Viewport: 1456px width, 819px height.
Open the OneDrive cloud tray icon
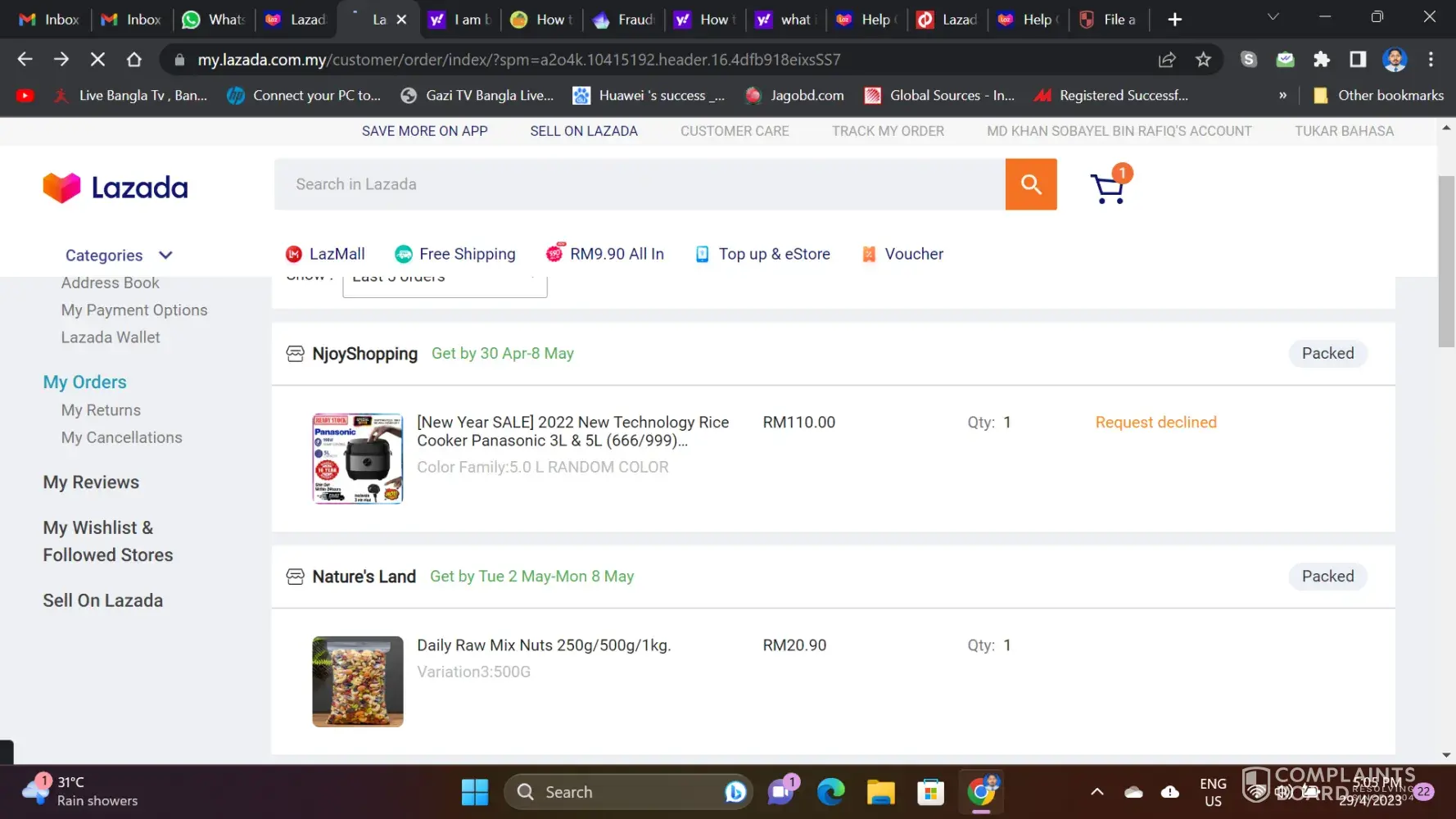(x=1134, y=792)
